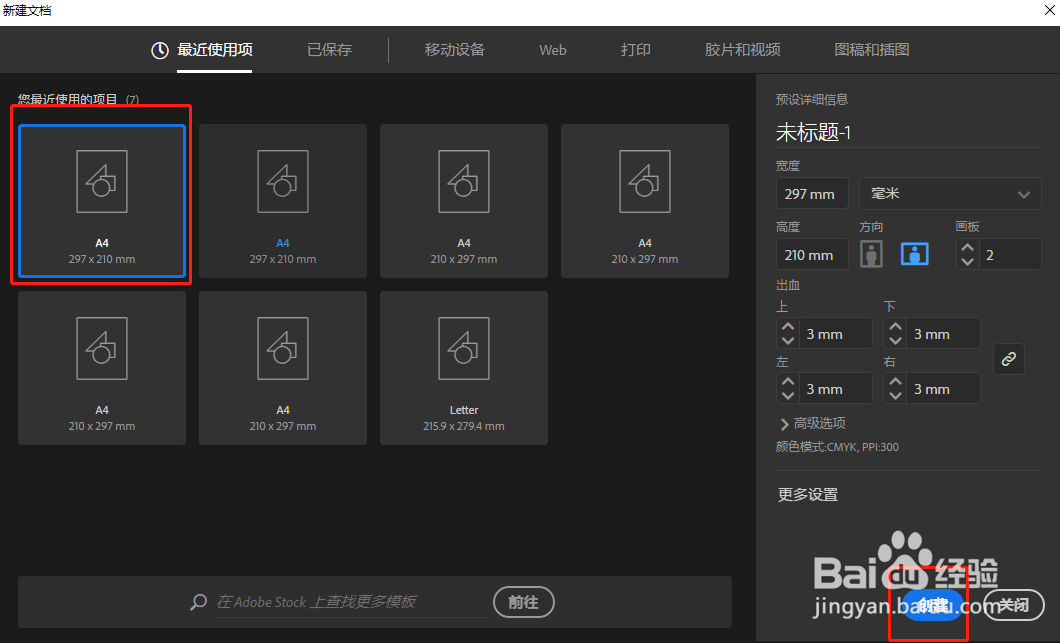1060x643 pixels.
Task: Select third A4 210 x 297 preset in top row
Action: click(464, 201)
